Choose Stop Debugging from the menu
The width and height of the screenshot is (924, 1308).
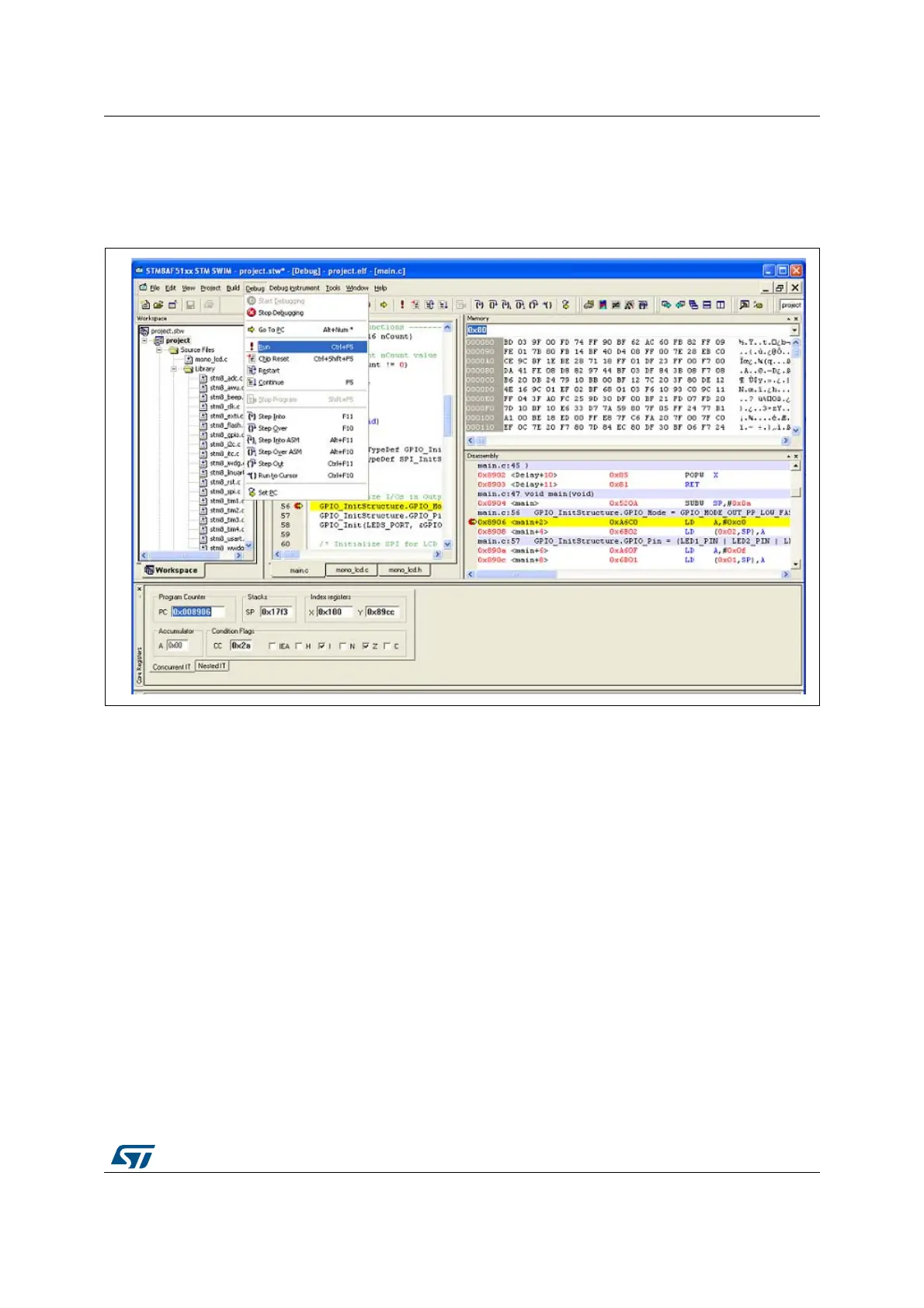[306, 313]
